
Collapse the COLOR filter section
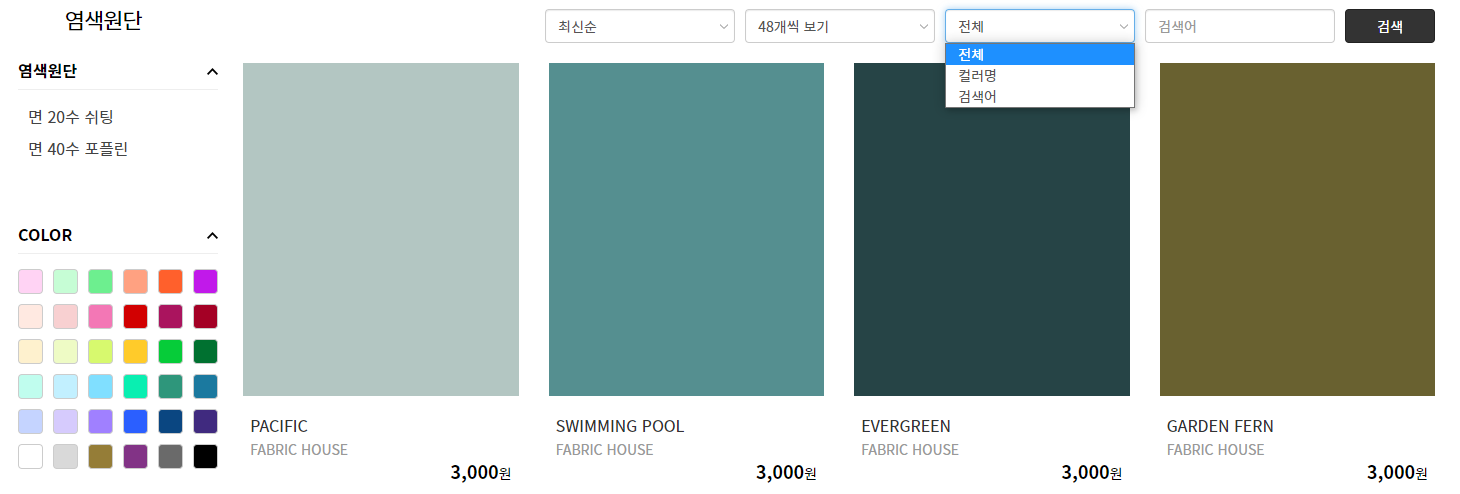[211, 236]
